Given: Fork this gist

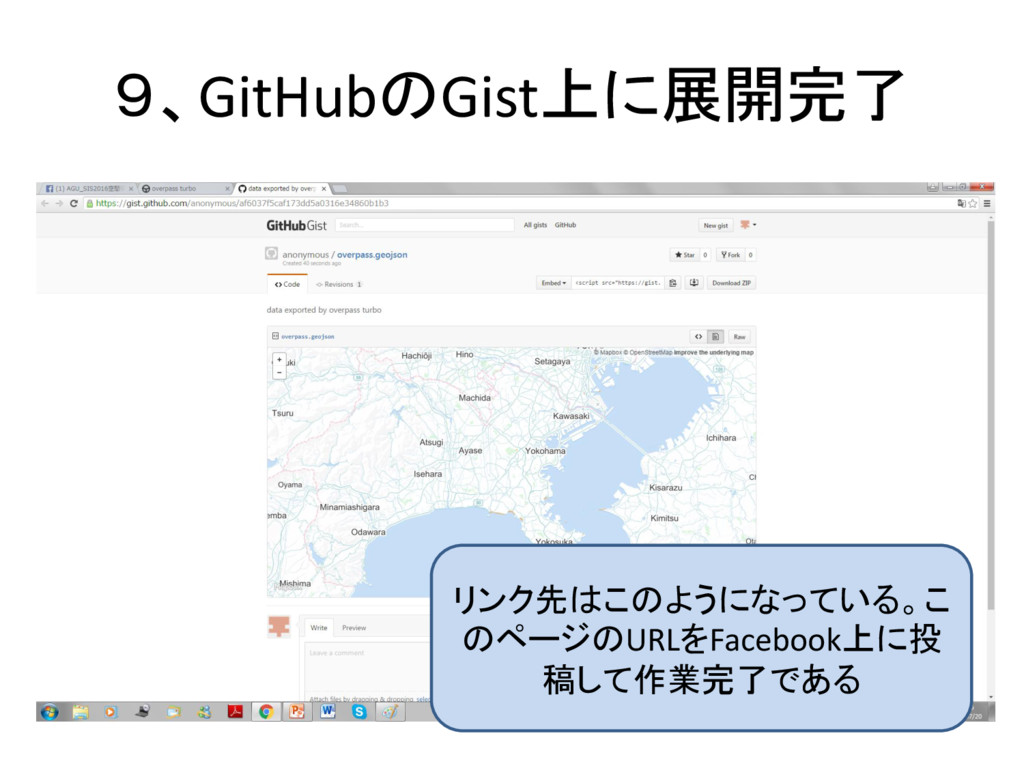Looking at the screenshot, I should coord(730,255).
